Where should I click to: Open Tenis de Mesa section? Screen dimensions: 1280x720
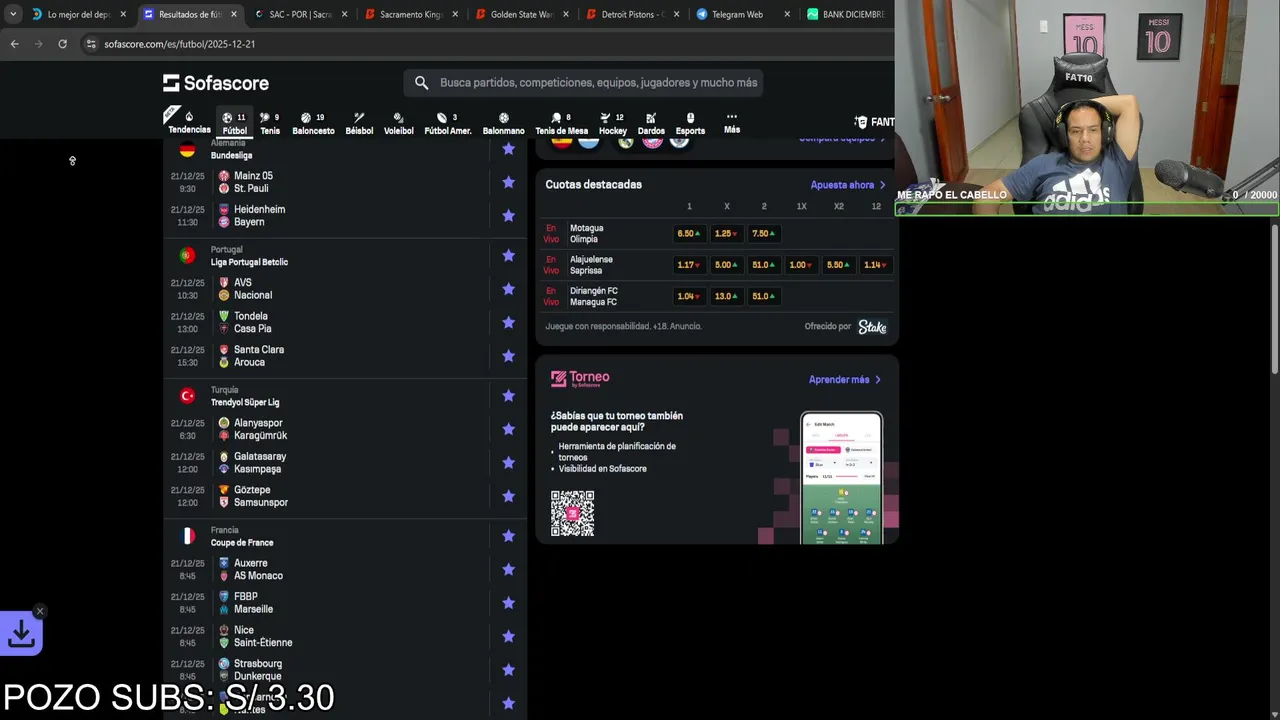pyautogui.click(x=561, y=122)
